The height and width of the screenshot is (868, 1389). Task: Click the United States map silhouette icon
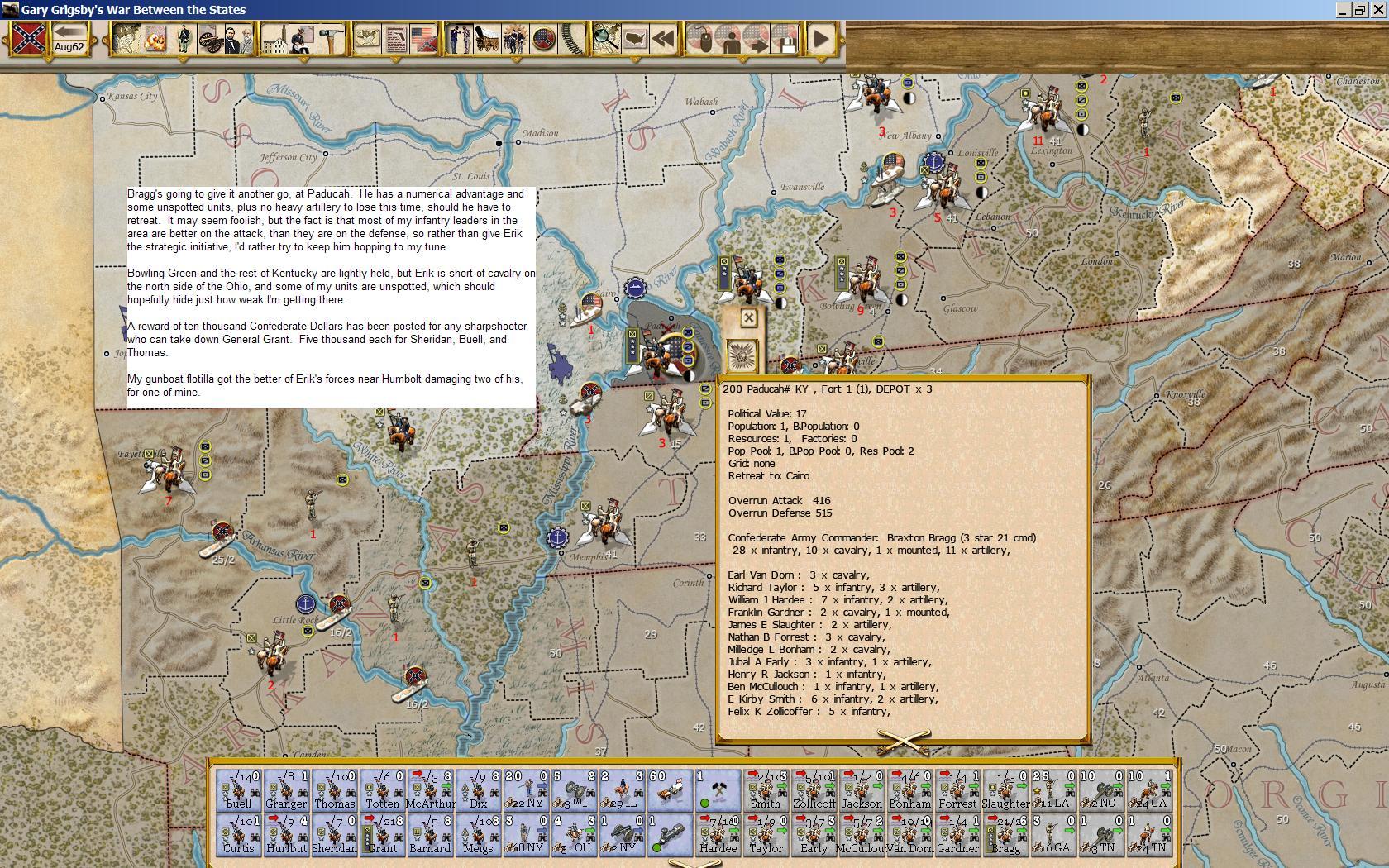pyautogui.click(x=635, y=39)
